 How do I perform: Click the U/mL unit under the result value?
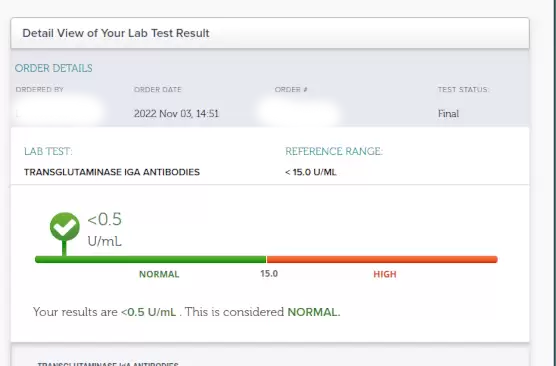point(105,242)
